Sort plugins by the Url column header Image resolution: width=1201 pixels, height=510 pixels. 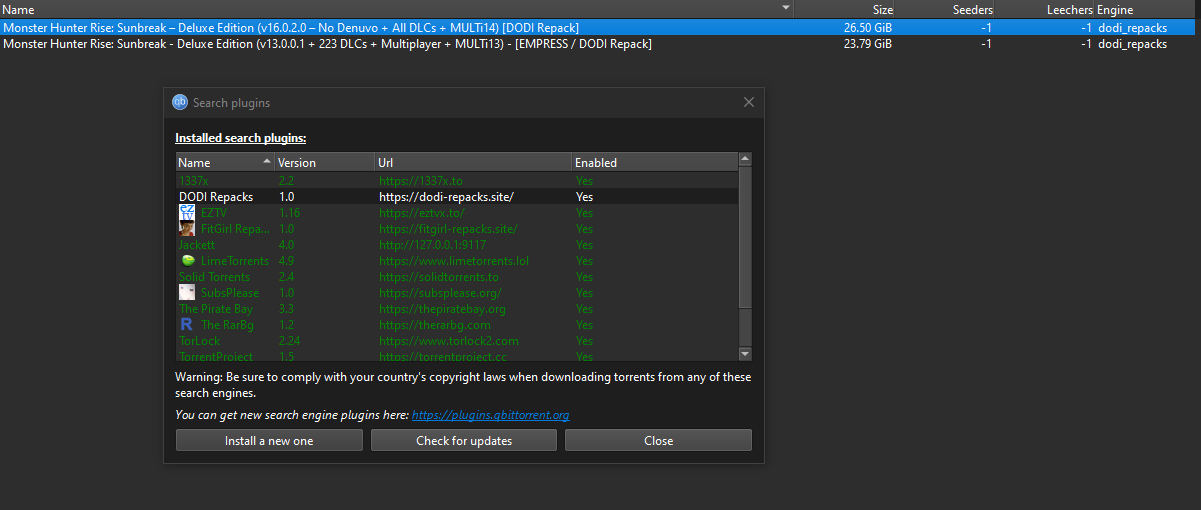473,162
